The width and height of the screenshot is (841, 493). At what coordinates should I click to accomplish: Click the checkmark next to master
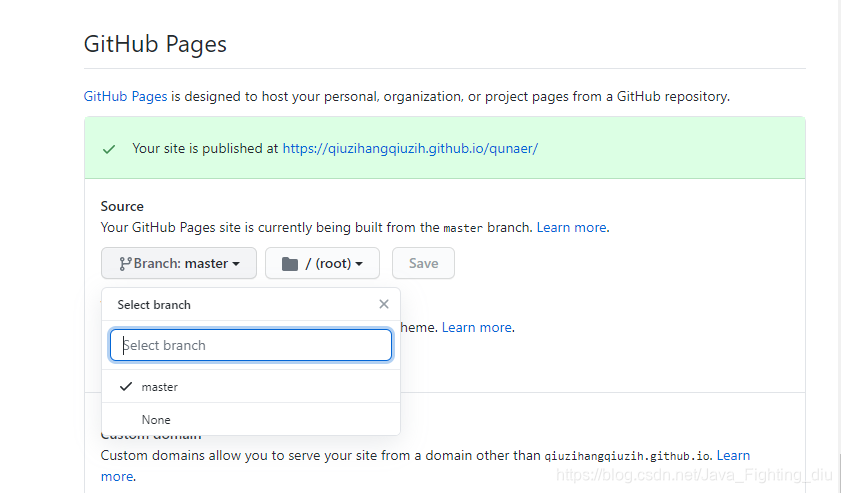(x=126, y=386)
